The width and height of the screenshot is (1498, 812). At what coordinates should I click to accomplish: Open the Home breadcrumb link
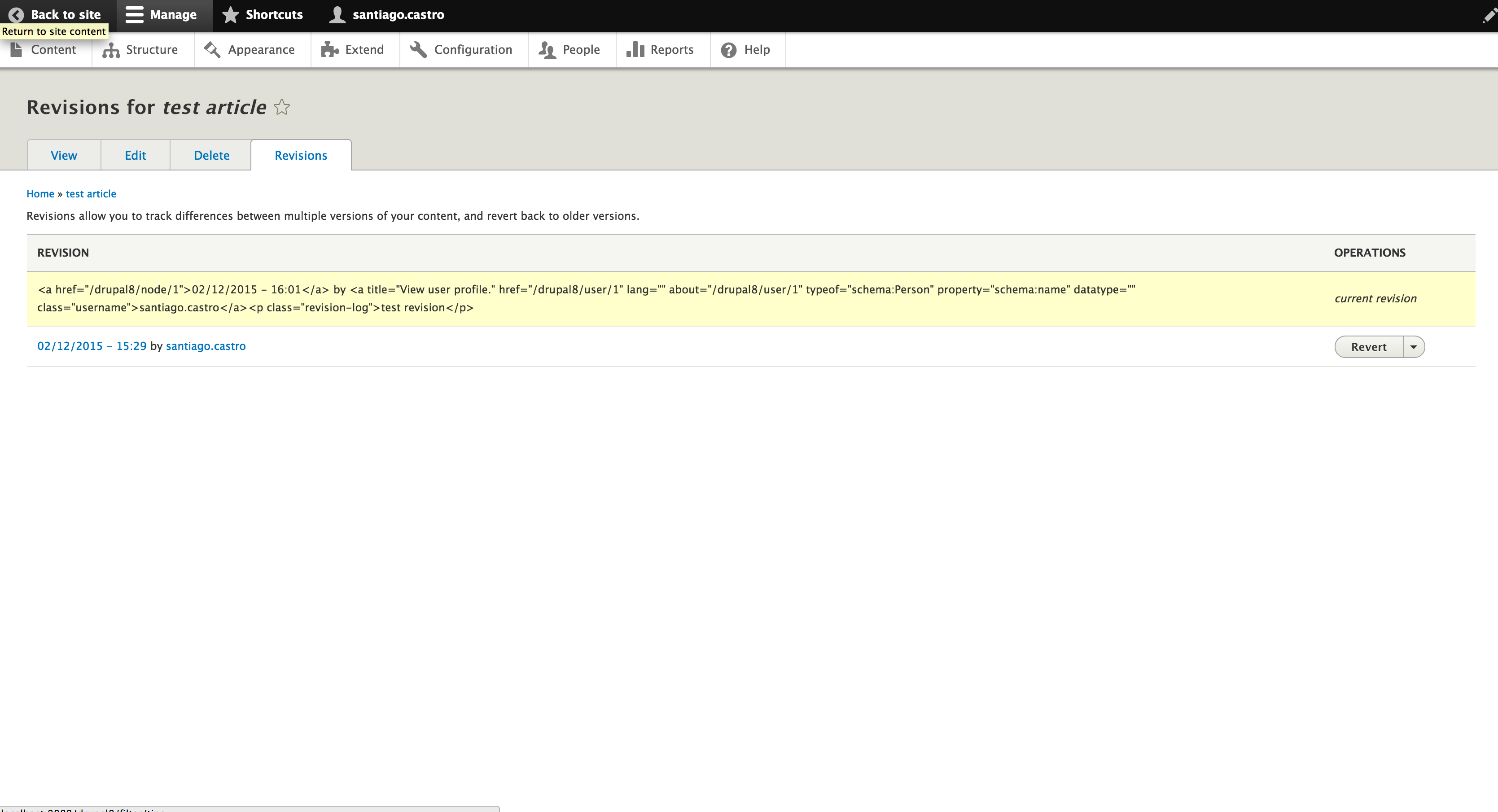40,193
